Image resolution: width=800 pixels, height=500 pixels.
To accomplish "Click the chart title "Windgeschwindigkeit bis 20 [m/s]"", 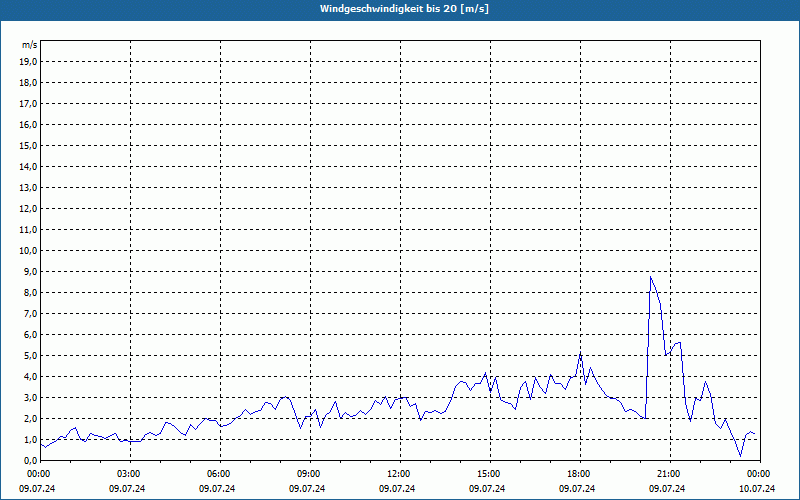I will click(x=404, y=9).
